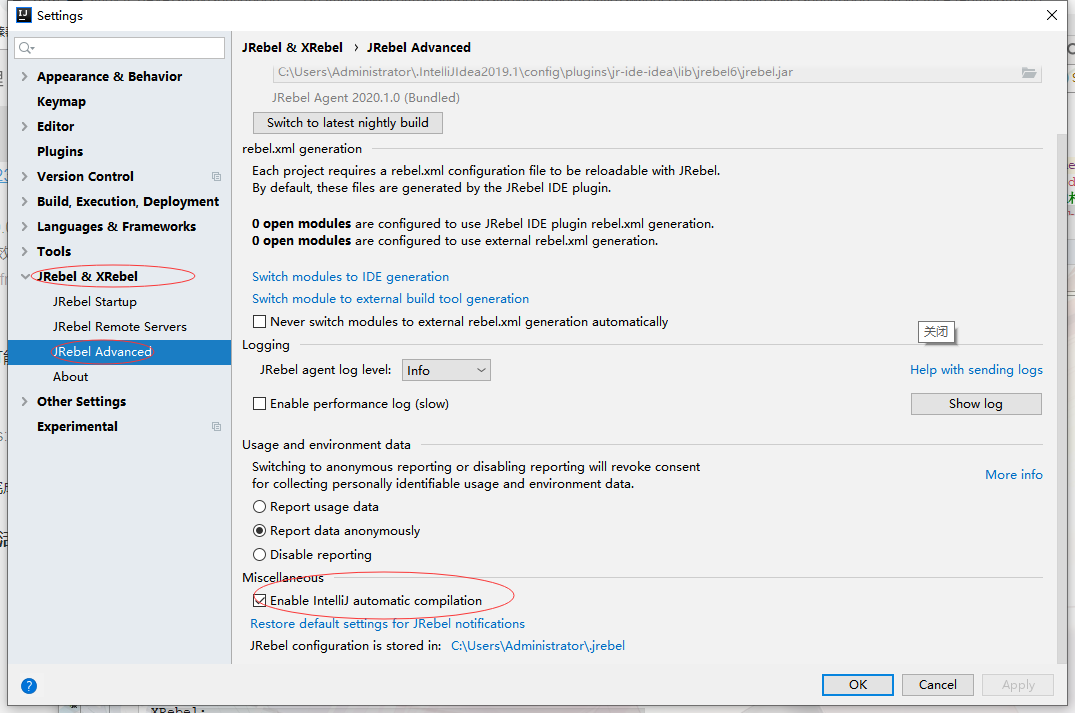This screenshot has height=713, width=1075.
Task: Expand Appearance & Behavior tree node
Action: (x=25, y=77)
